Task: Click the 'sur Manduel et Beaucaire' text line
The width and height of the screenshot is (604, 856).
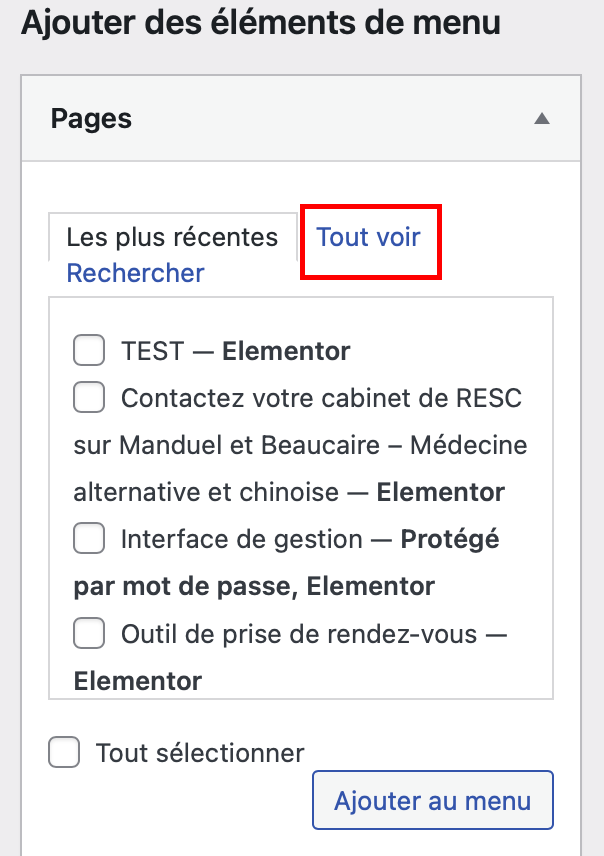Action: [x=235, y=446]
